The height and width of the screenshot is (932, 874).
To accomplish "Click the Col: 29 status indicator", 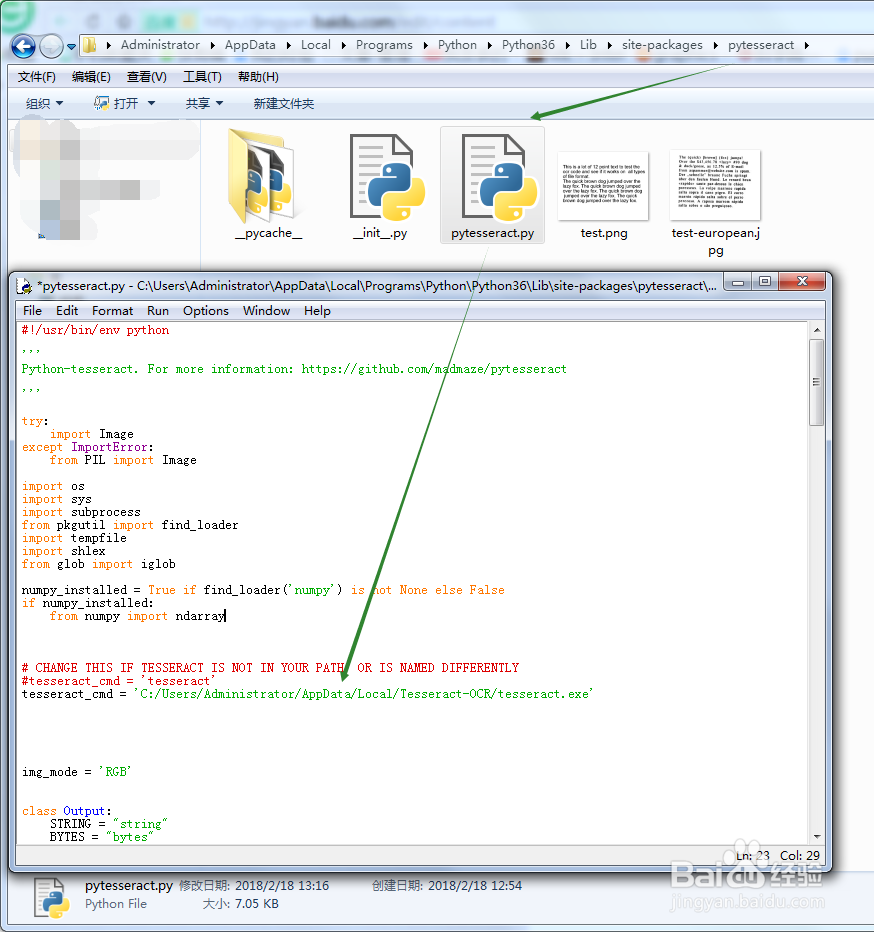I will click(x=800, y=855).
